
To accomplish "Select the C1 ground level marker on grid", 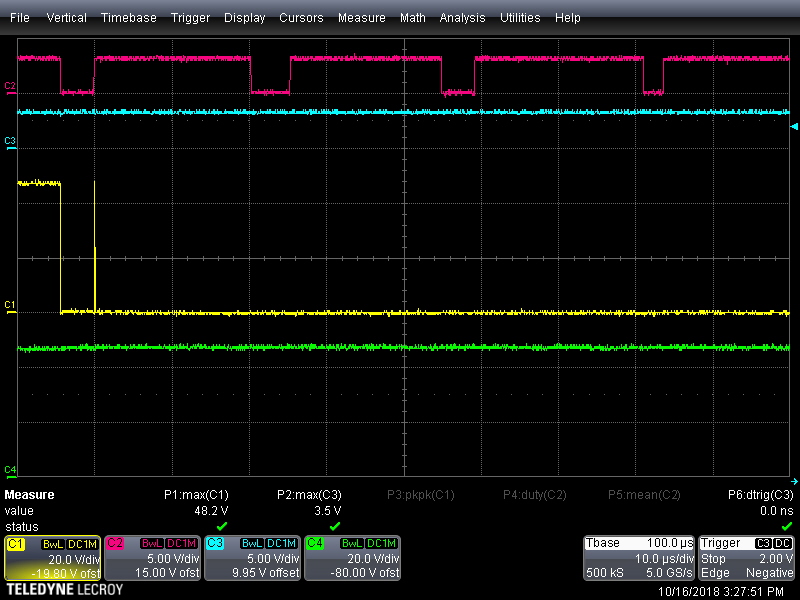I will (x=10, y=307).
